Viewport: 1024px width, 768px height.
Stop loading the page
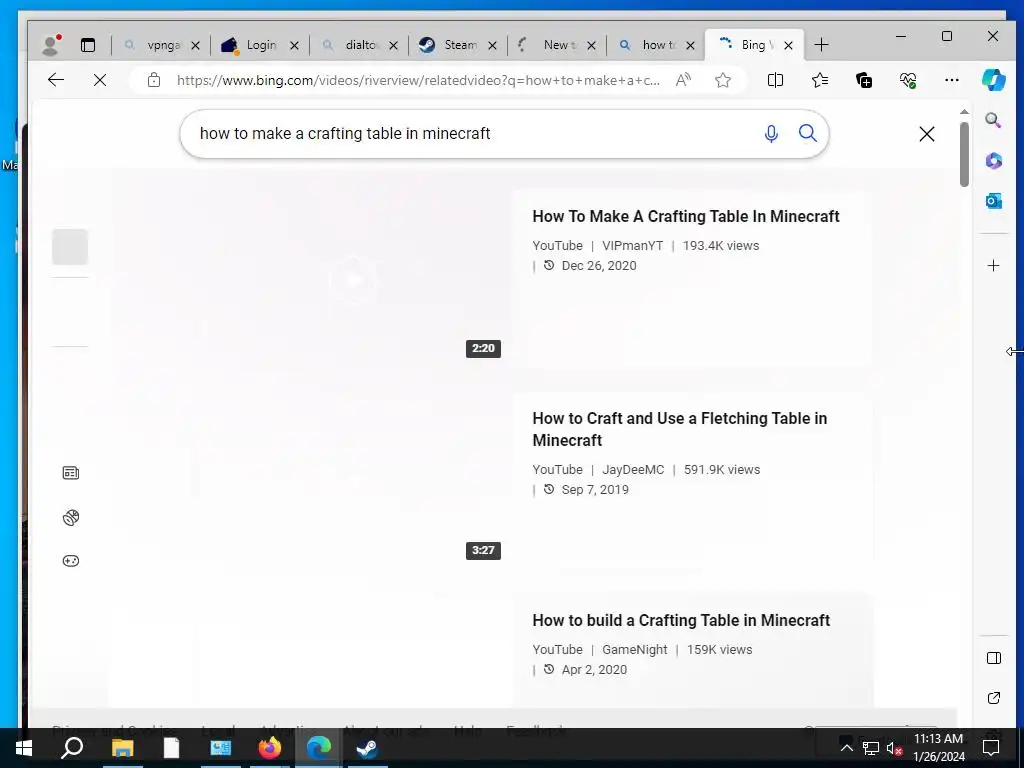(100, 80)
